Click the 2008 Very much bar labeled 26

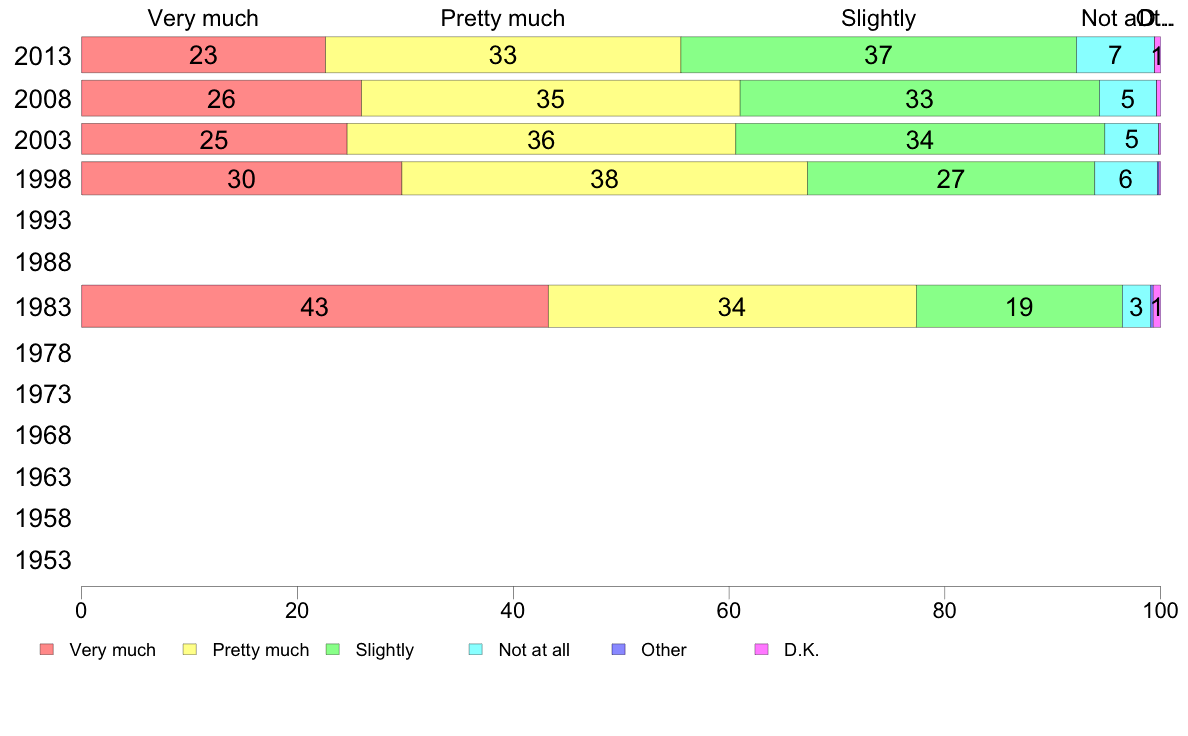click(x=221, y=99)
